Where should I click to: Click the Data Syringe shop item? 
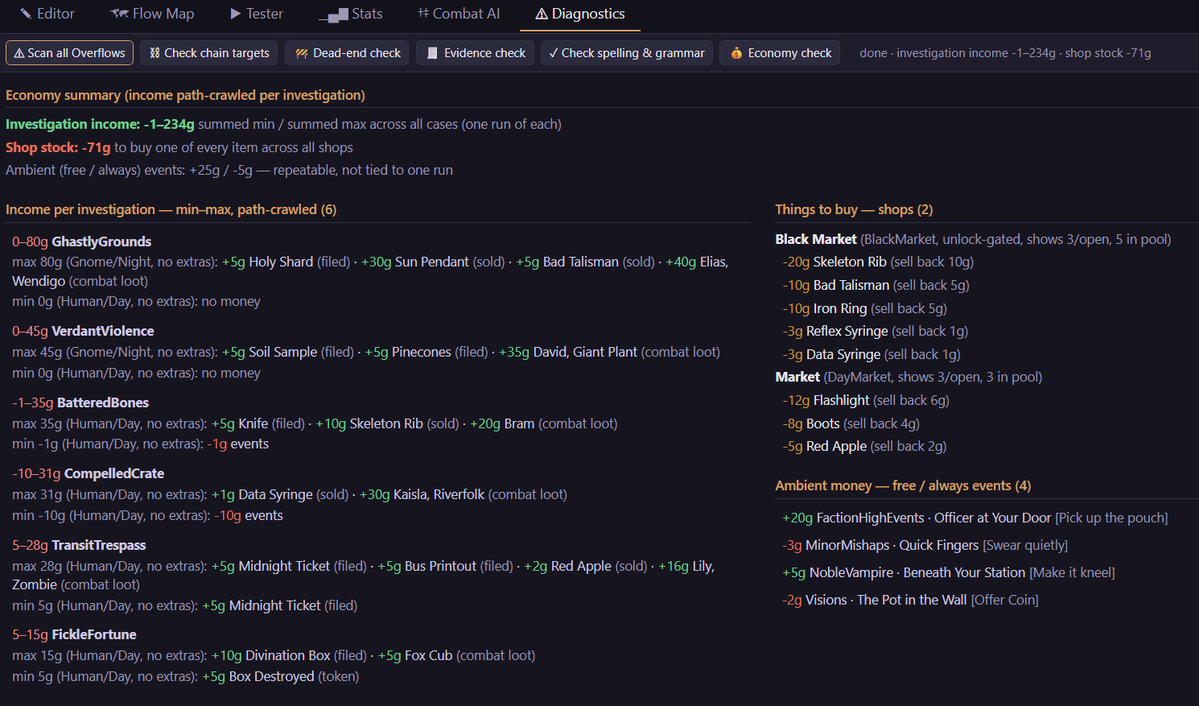coord(843,354)
